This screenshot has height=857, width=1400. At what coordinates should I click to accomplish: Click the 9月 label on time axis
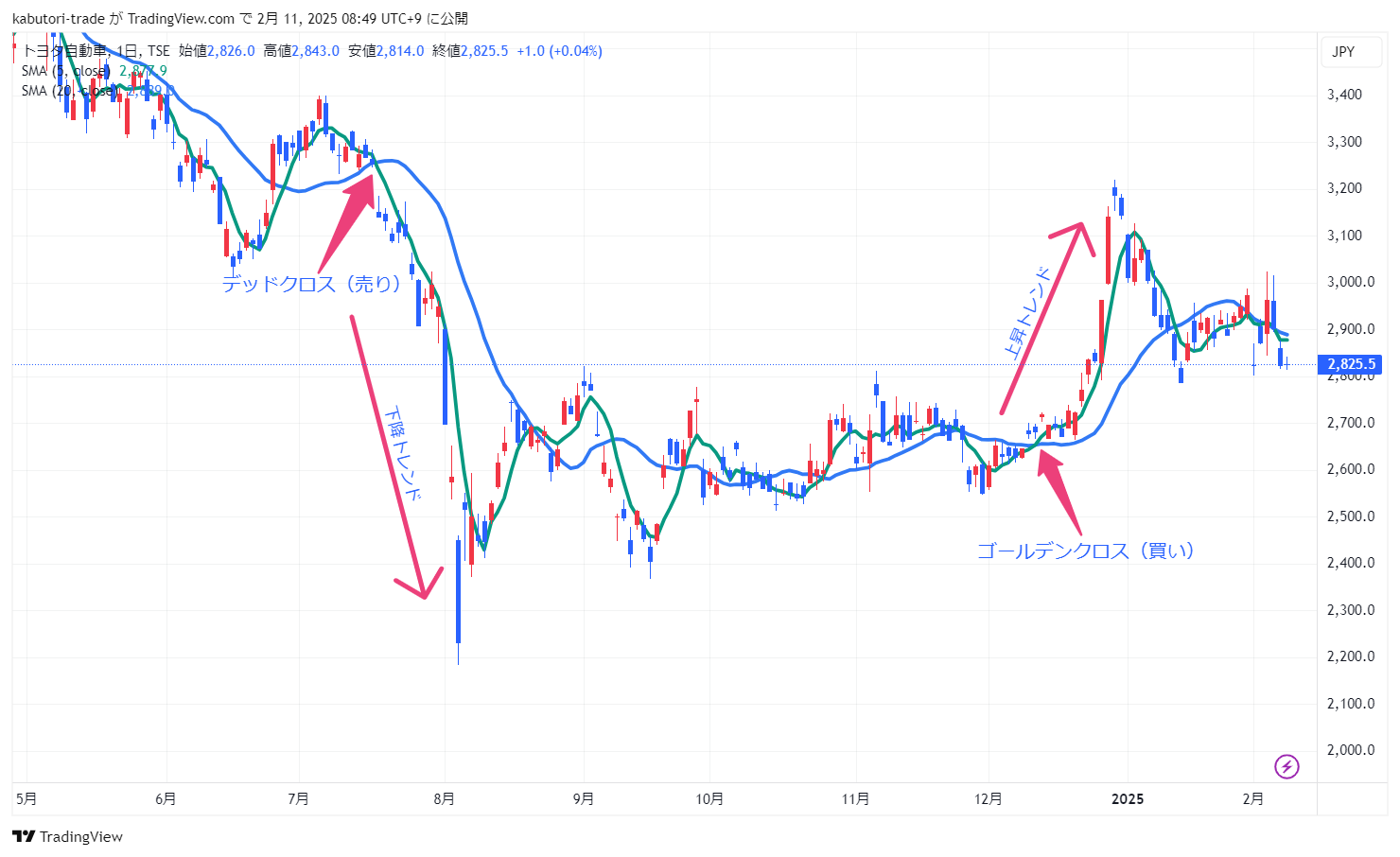pos(584,799)
